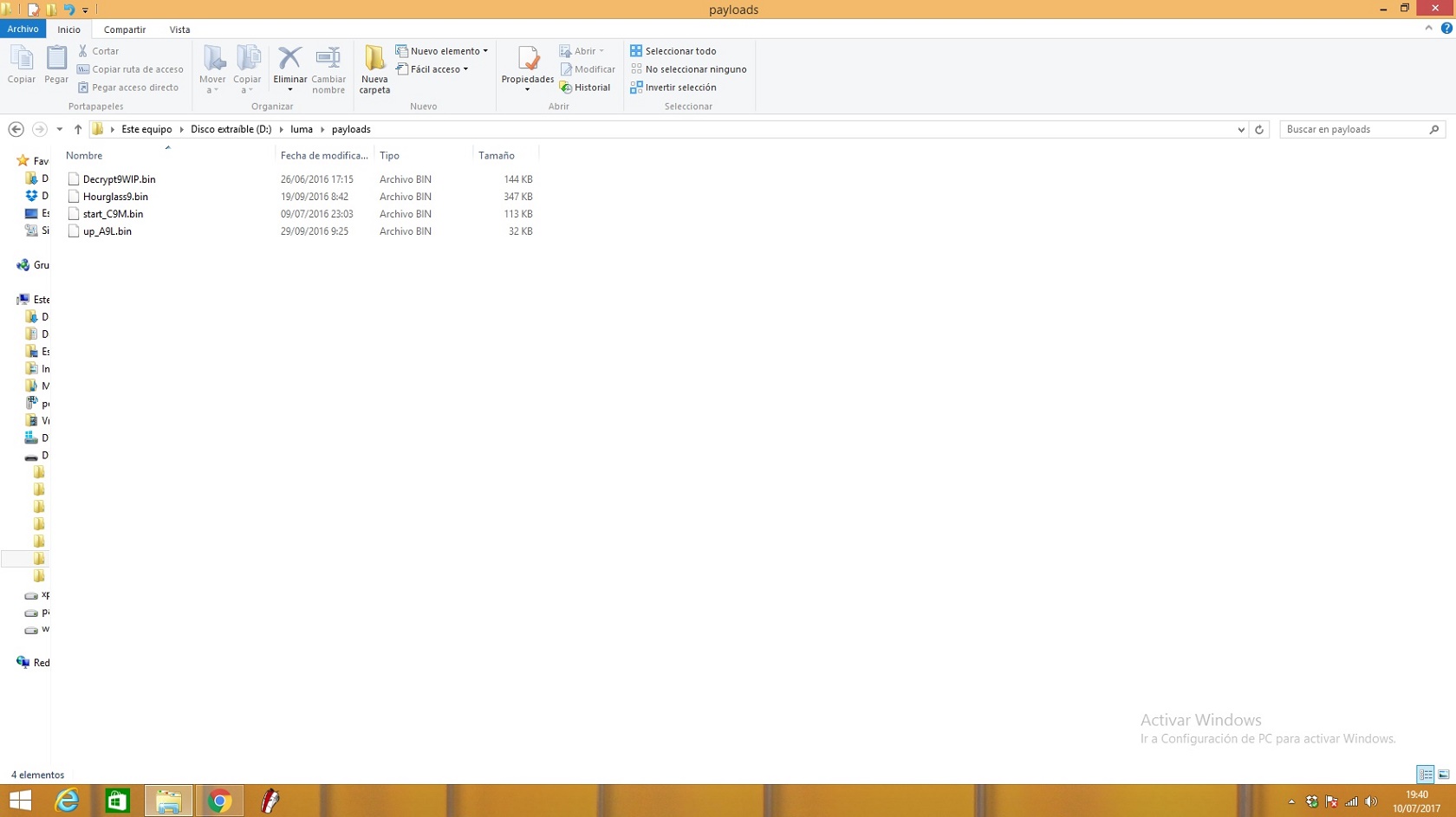Image resolution: width=1456 pixels, height=817 pixels.
Task: Click the Buscar en payloads search box
Action: pyautogui.click(x=1352, y=129)
